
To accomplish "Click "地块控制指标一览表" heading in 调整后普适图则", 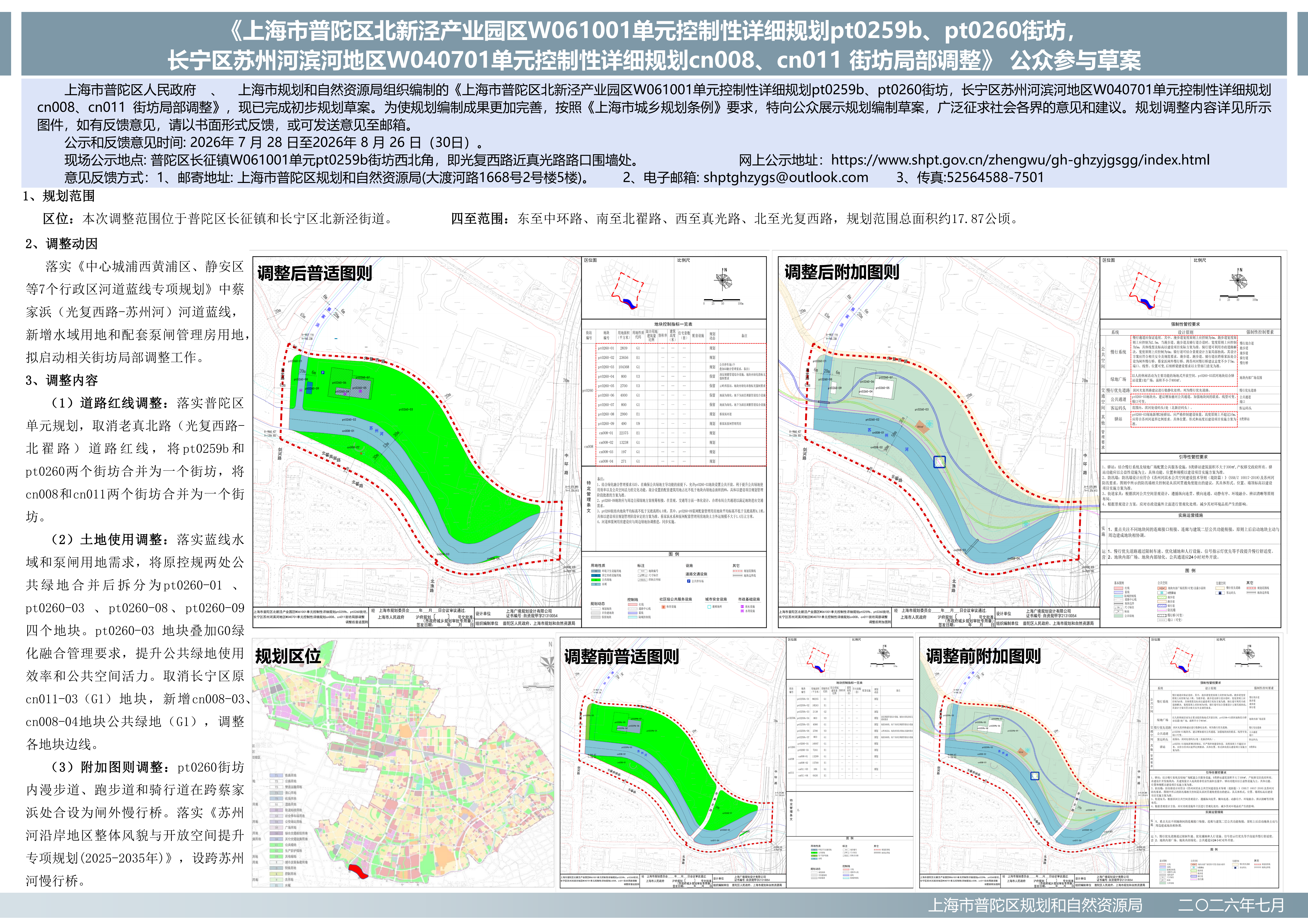I will pos(673,324).
